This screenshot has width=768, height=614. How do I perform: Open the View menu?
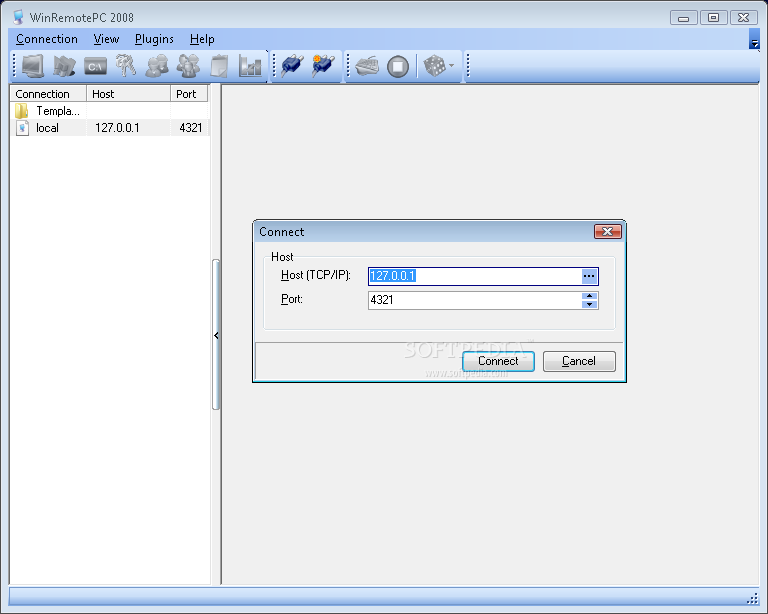click(x=106, y=39)
